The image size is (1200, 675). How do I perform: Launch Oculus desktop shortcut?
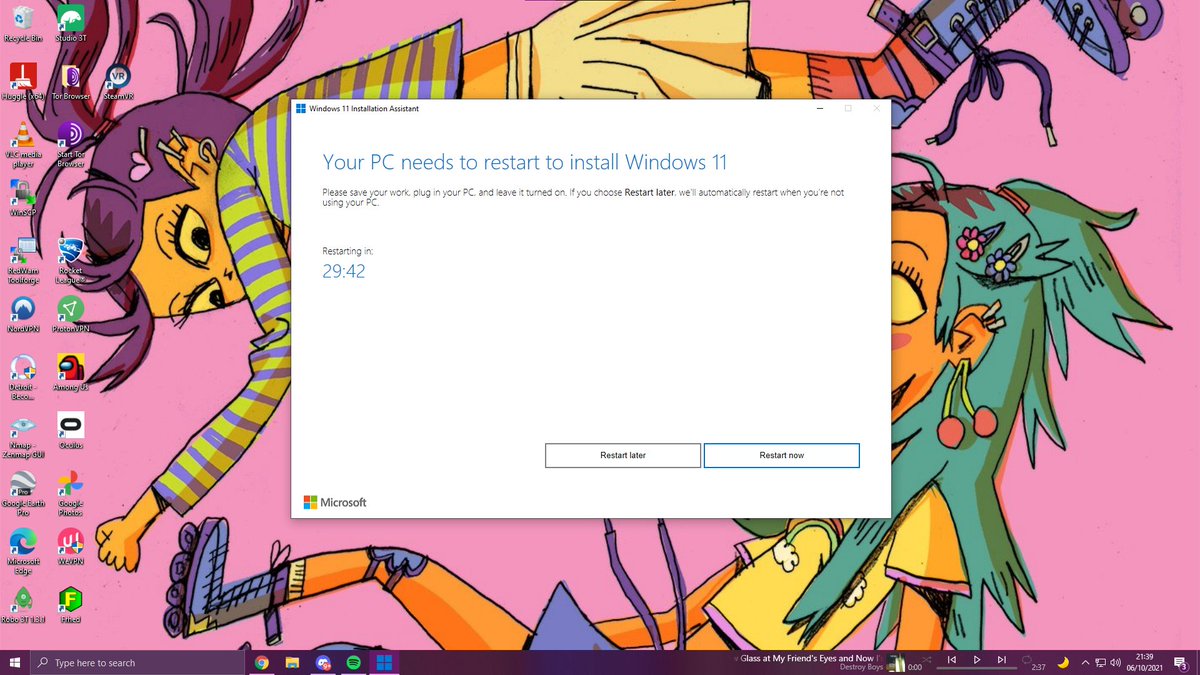tap(70, 430)
